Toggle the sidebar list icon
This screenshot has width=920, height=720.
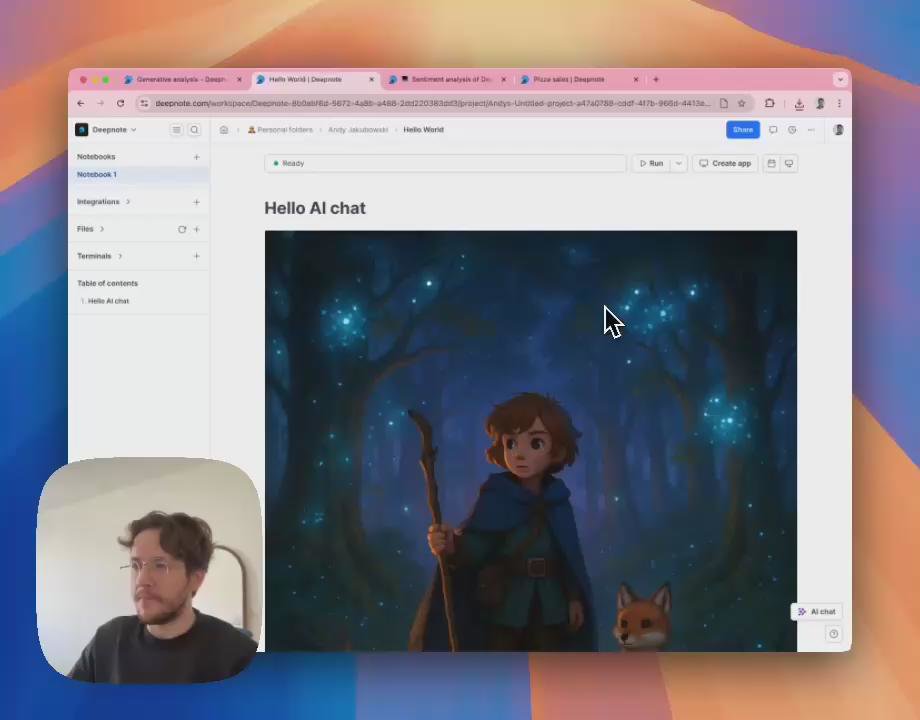point(176,130)
